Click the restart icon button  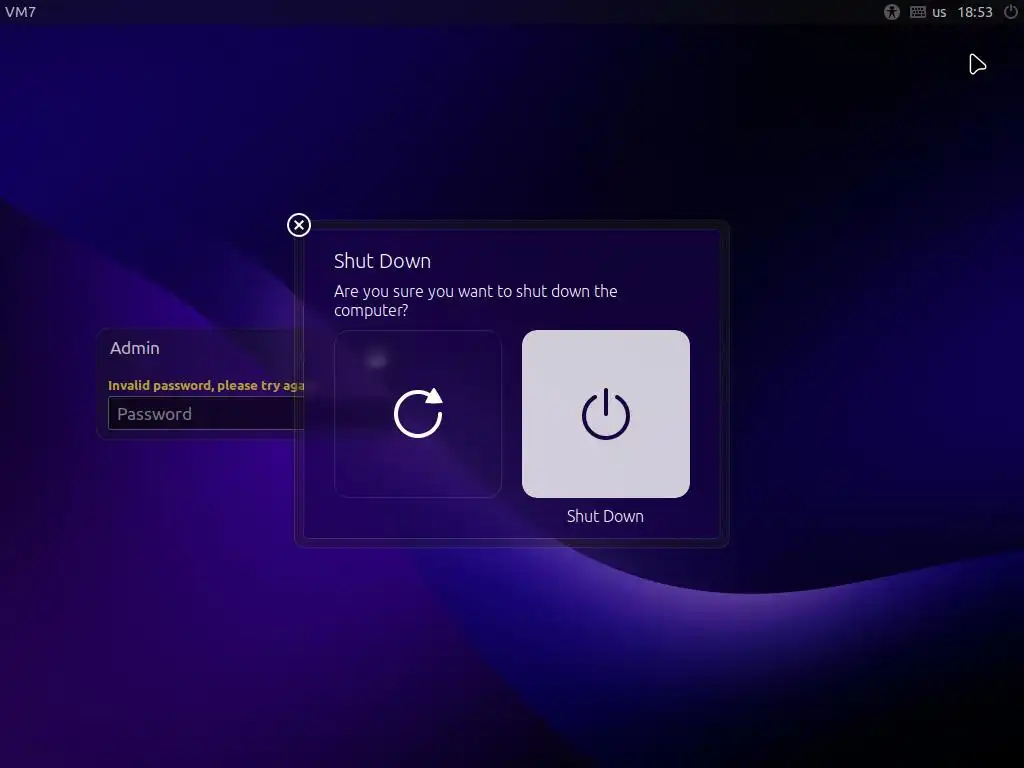tap(418, 413)
